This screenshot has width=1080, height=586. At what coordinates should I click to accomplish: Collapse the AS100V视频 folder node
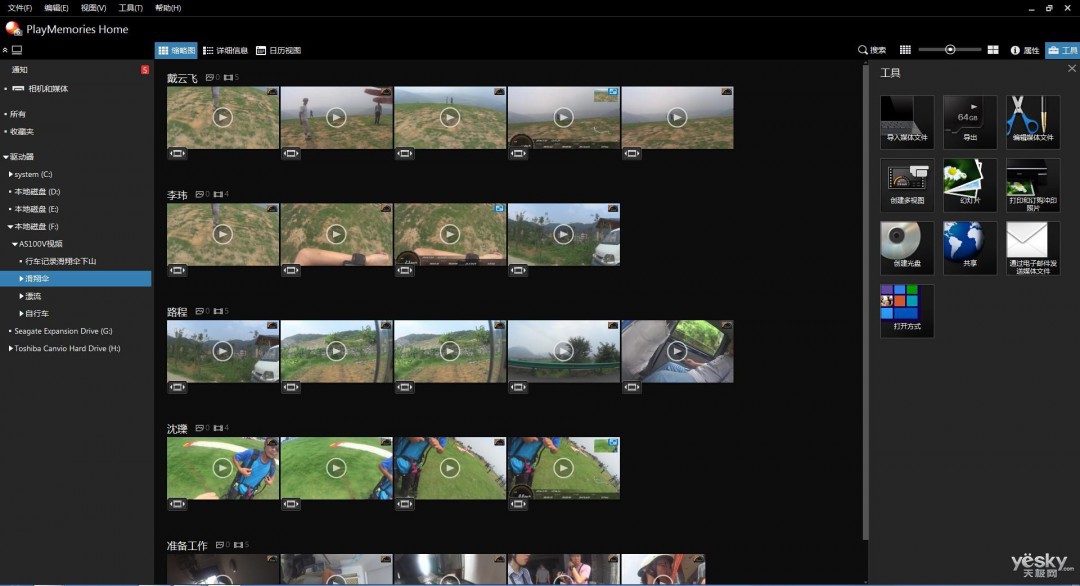(x=15, y=244)
